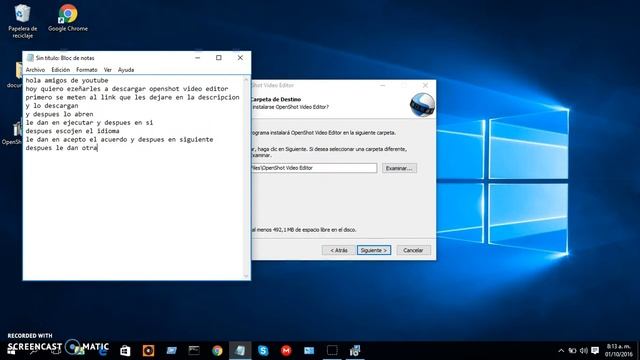Open the Edge browser taskbar icon
Screen dimensions: 640x360
click(x=102, y=351)
